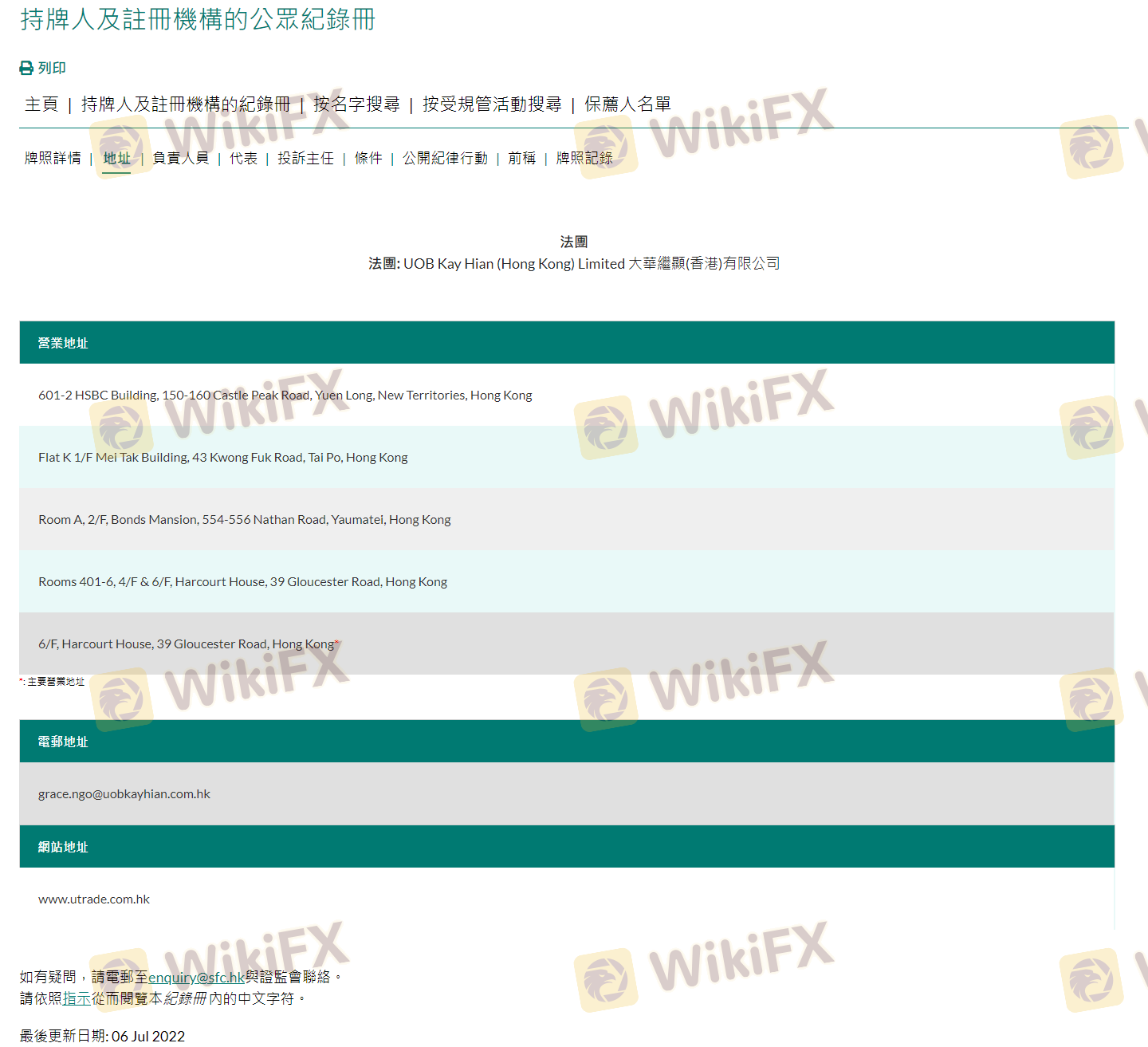Open the 前稱 tab
This screenshot has height=1047, width=1148.
point(521,159)
